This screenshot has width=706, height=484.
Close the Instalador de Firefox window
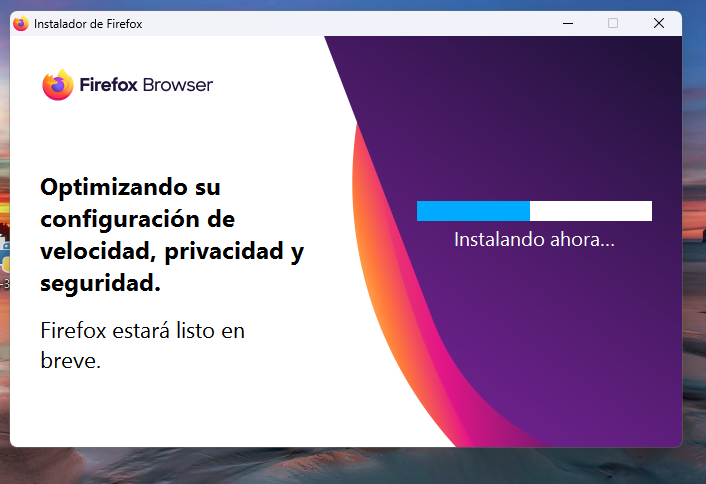(x=659, y=24)
